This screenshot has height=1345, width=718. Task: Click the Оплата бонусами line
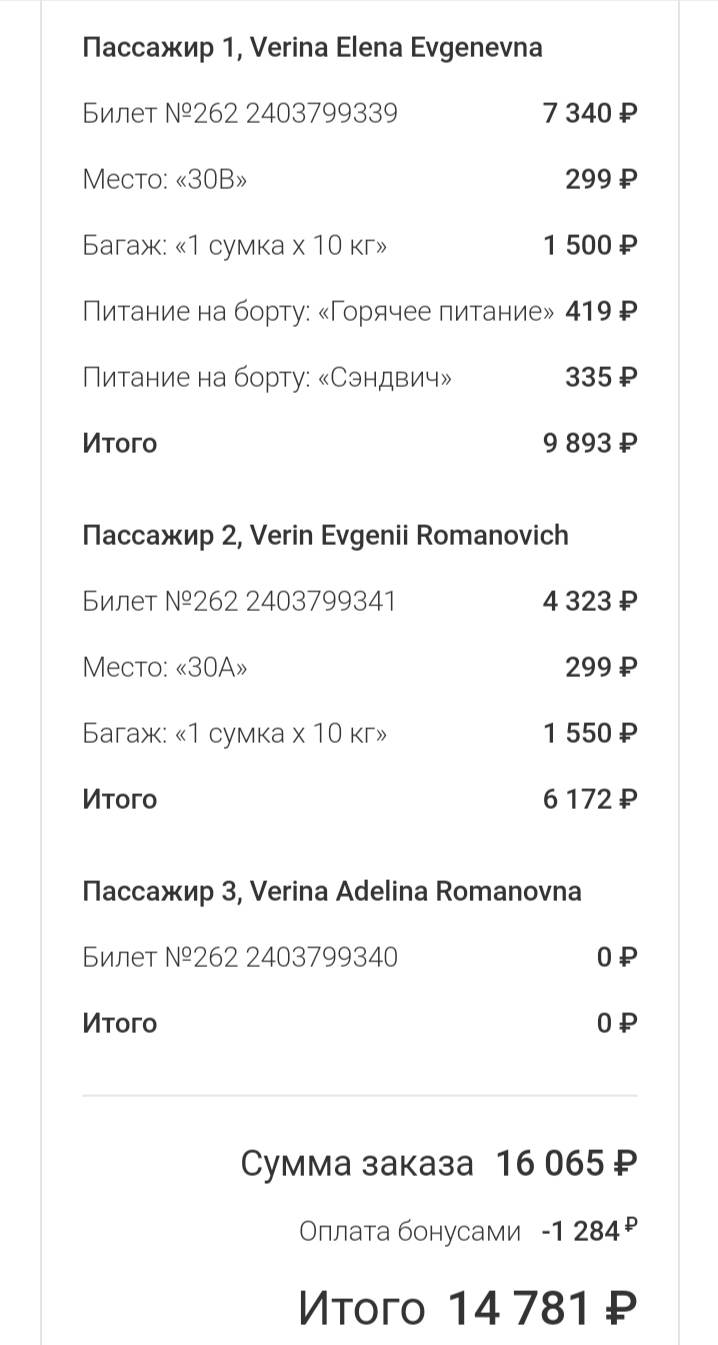coord(468,1232)
